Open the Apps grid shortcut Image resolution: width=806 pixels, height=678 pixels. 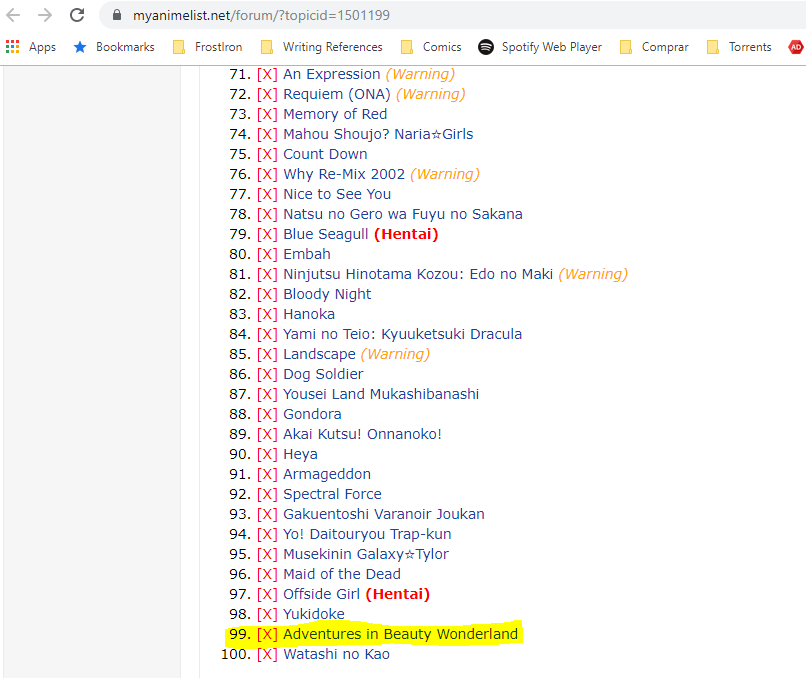click(x=31, y=47)
